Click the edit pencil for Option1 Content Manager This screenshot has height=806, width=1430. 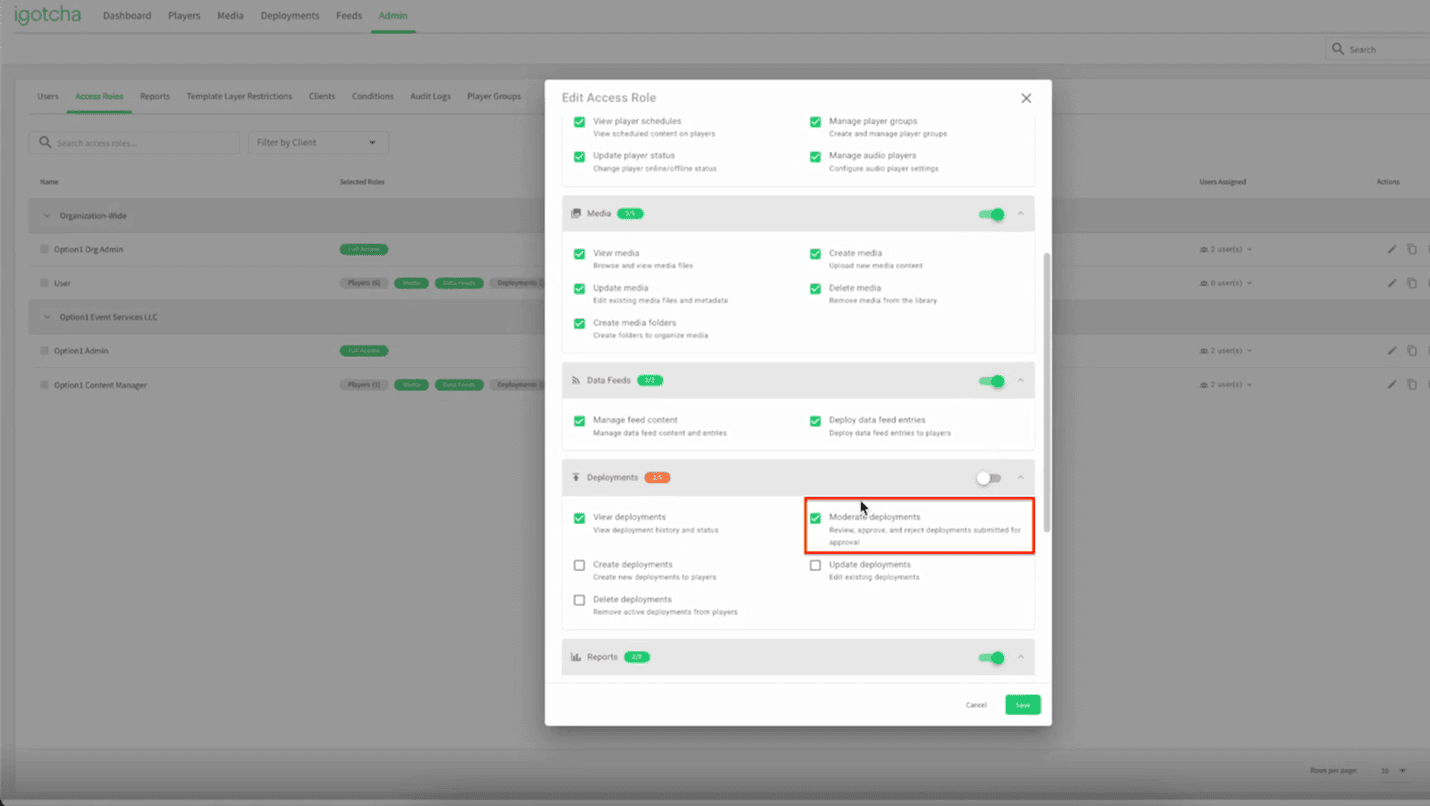pos(1392,385)
